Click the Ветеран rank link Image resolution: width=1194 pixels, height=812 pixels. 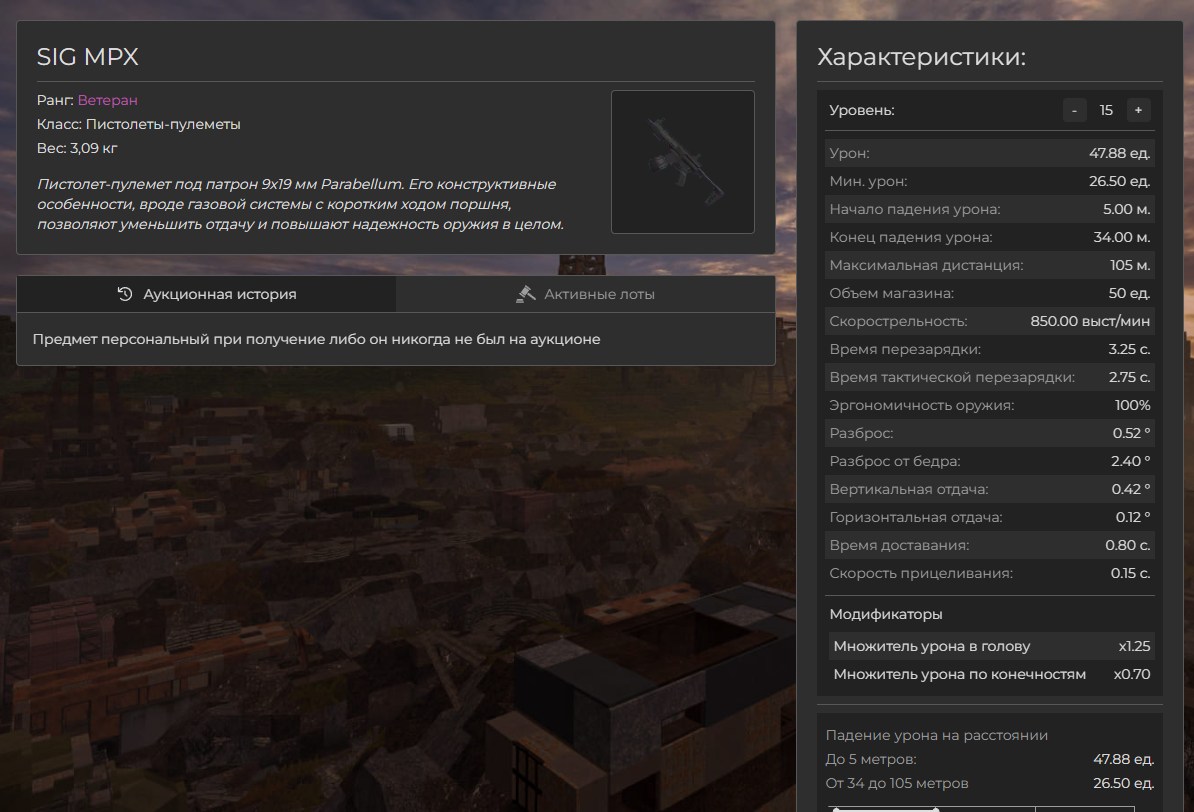tap(107, 100)
